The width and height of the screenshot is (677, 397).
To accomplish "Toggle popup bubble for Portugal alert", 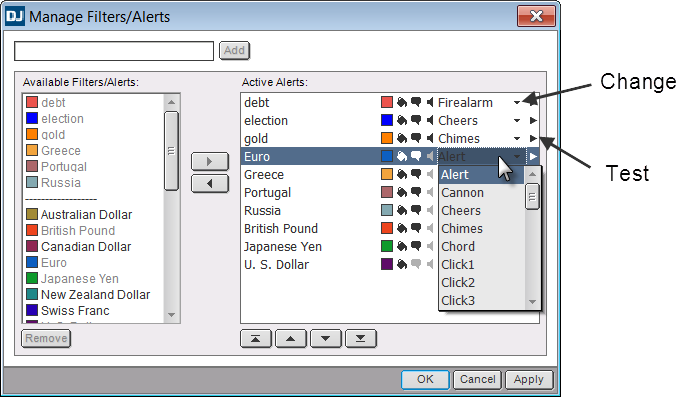I will pos(416,192).
